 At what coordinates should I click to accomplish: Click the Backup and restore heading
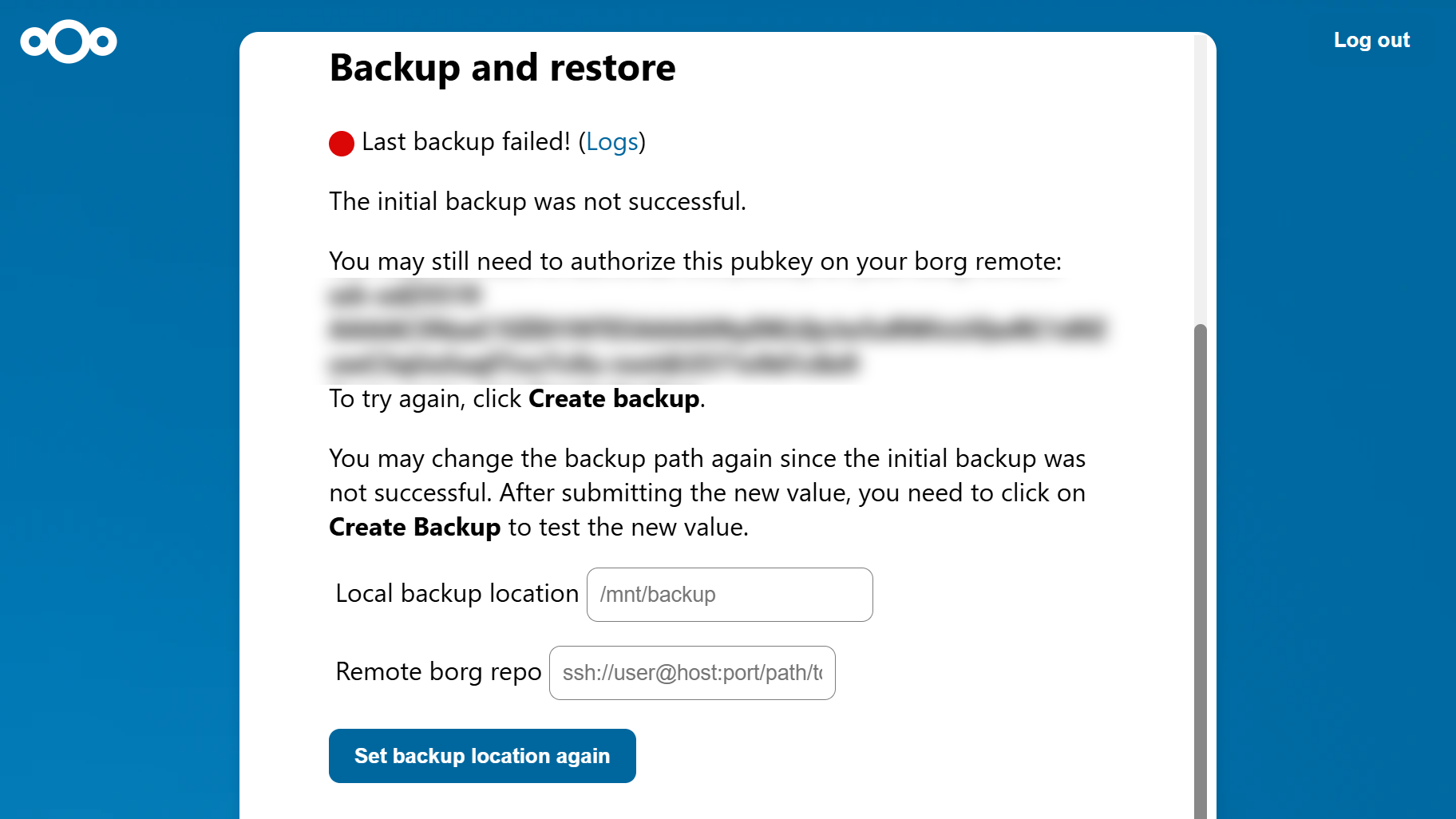(503, 68)
